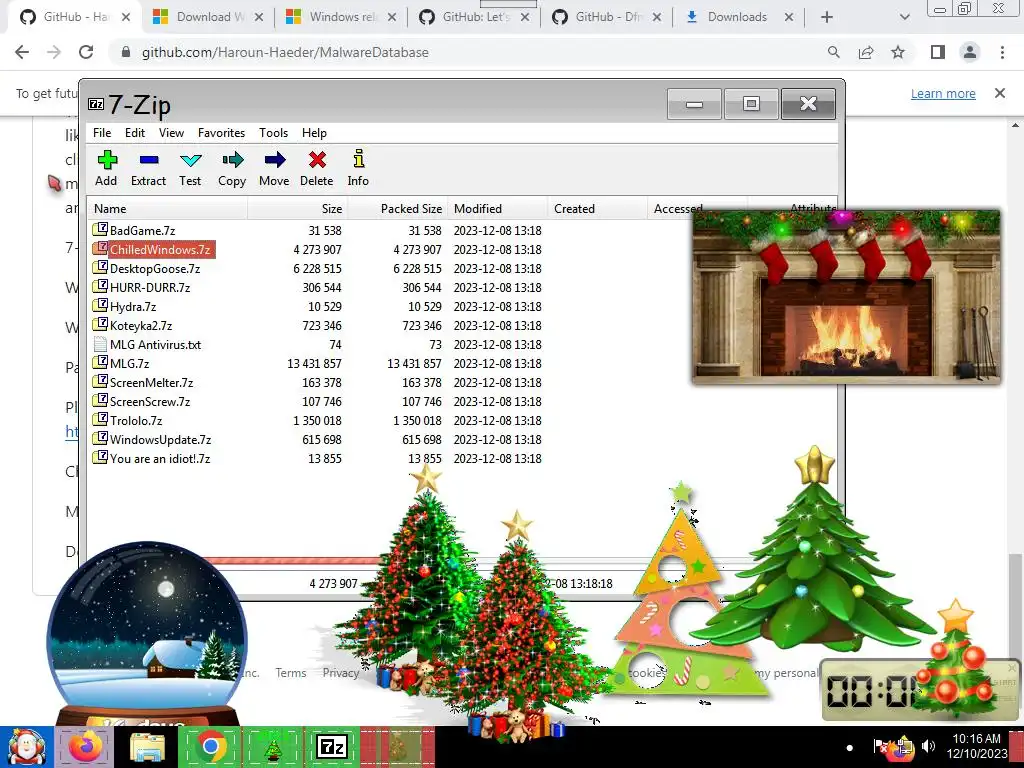1024x768 pixels.
Task: Open the Tools menu
Action: click(x=273, y=133)
